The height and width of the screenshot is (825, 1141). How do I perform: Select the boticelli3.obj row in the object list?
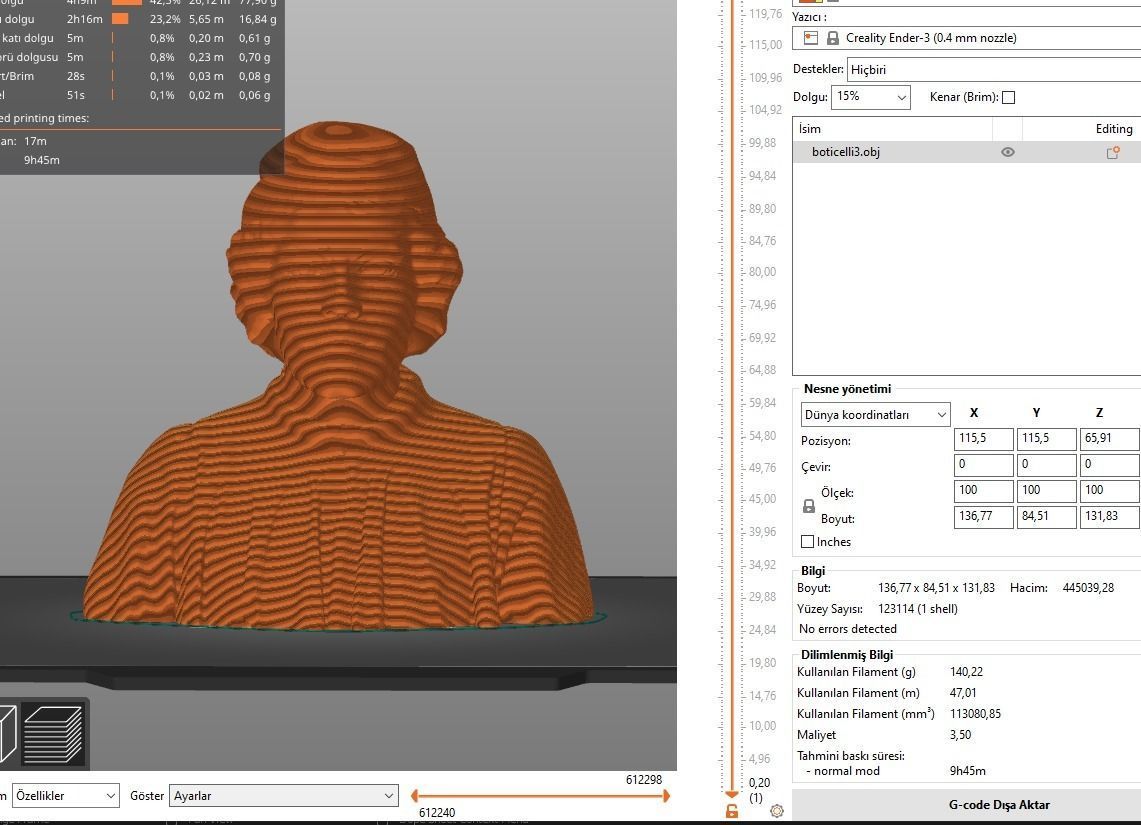pyautogui.click(x=966, y=152)
